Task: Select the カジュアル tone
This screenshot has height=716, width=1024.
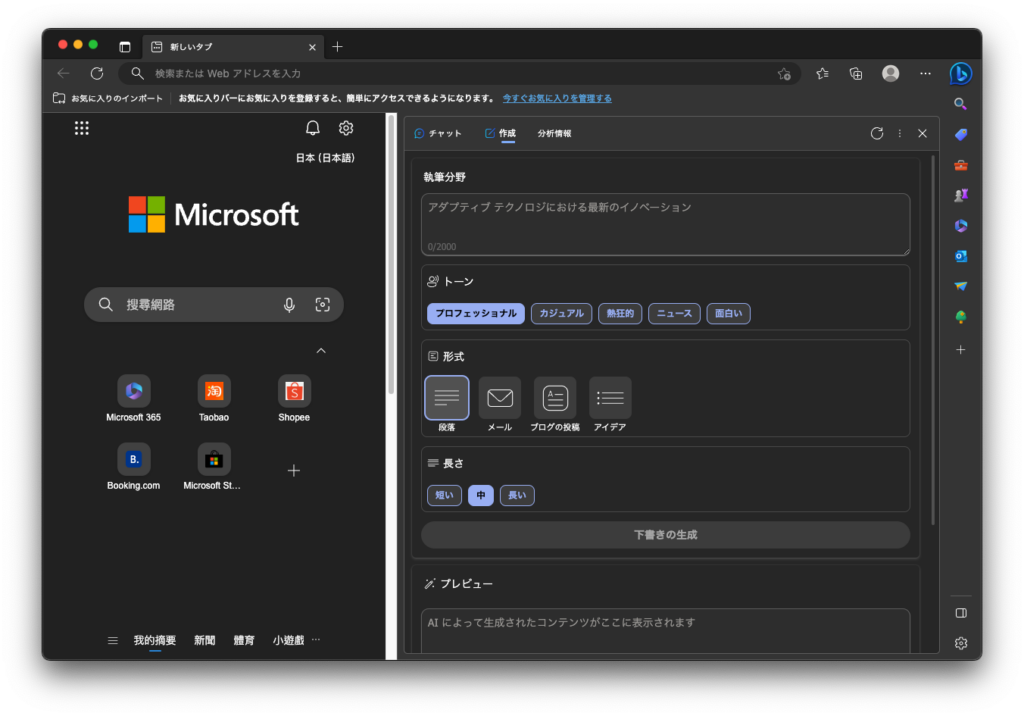Action: click(x=562, y=314)
